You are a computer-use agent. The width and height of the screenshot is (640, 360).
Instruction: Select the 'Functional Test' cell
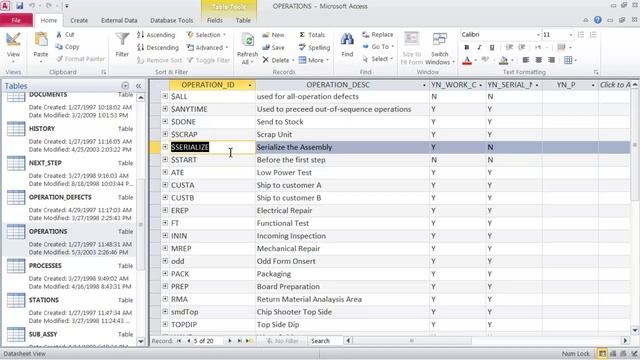pyautogui.click(x=342, y=223)
